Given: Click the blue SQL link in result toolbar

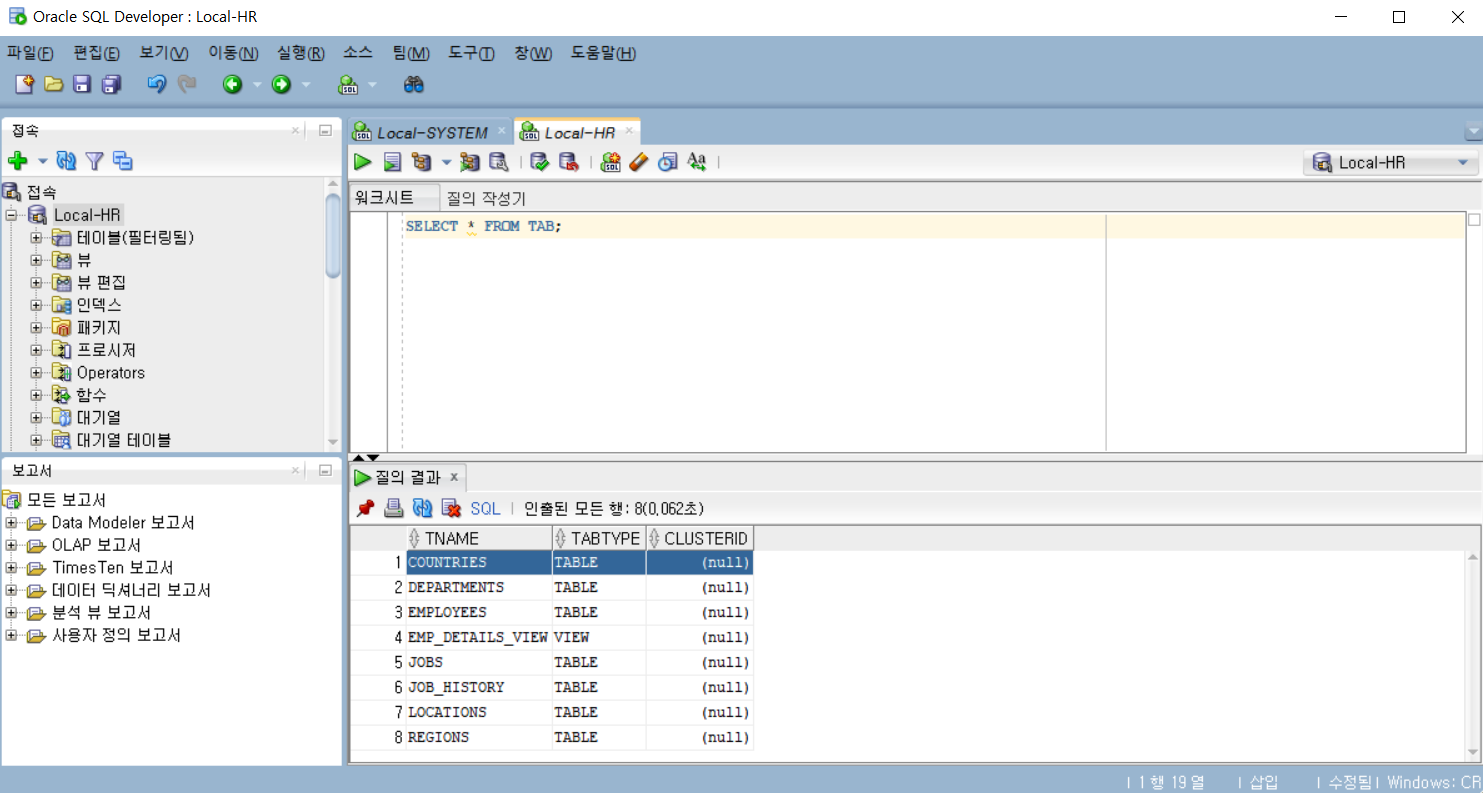Looking at the screenshot, I should (x=485, y=508).
